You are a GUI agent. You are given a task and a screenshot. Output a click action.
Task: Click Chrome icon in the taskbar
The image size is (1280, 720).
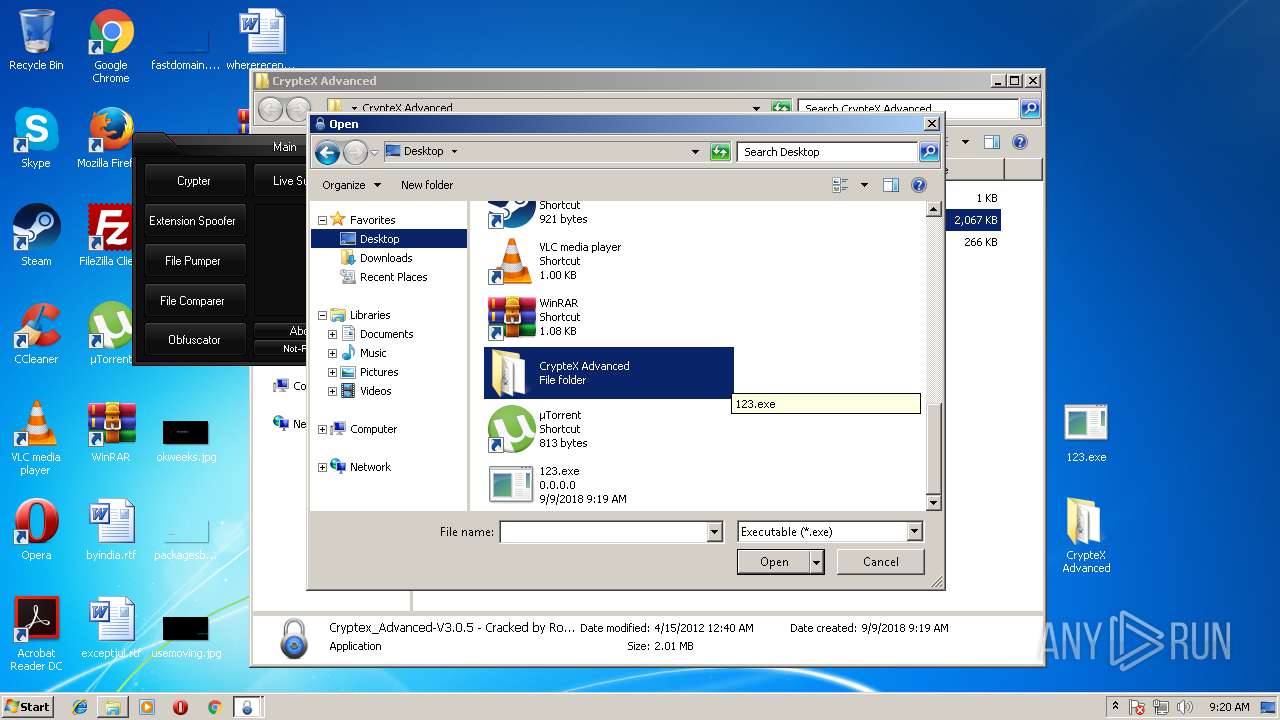coord(214,707)
